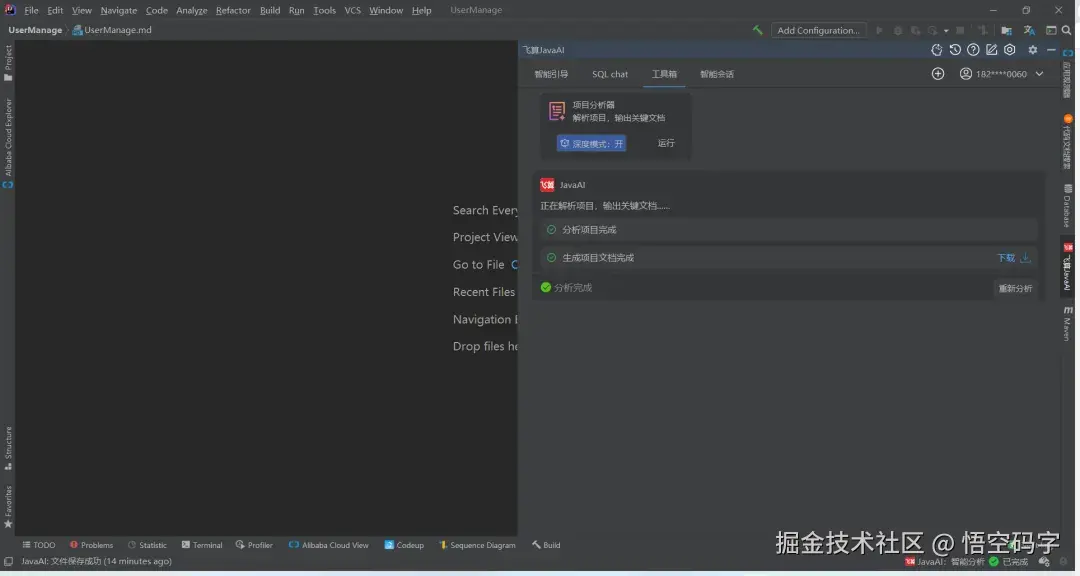The height and width of the screenshot is (576, 1080).
Task: Click the download arrow icon beside 下载
Action: point(1025,258)
